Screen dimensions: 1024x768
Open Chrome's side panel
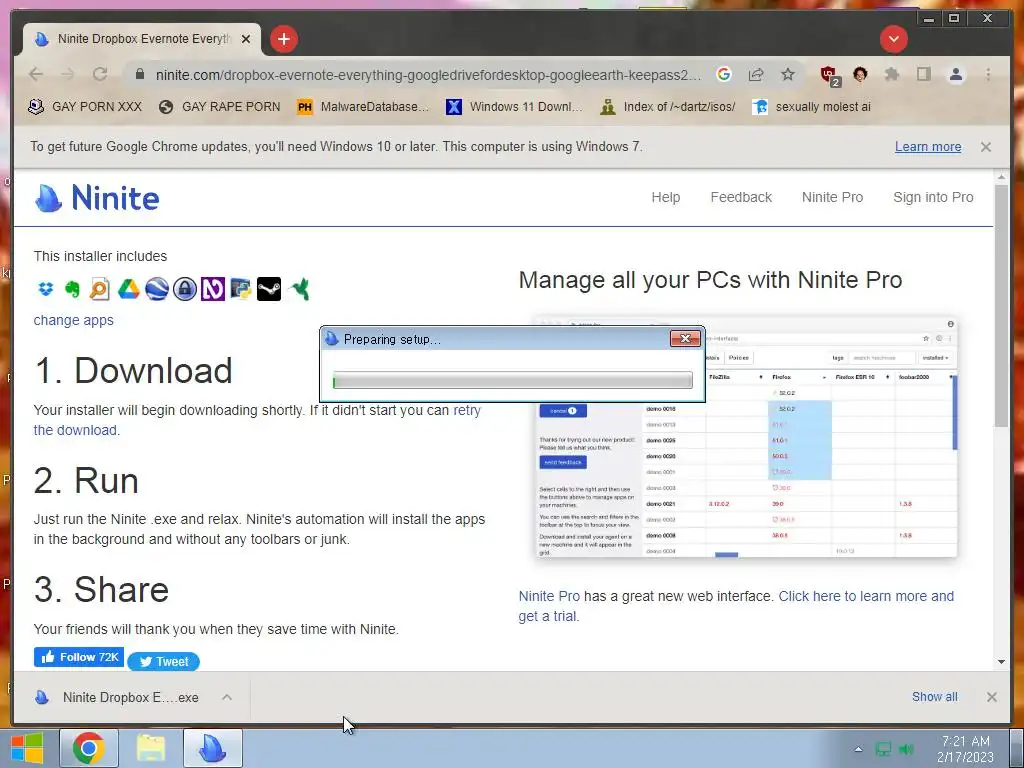pyautogui.click(x=923, y=74)
